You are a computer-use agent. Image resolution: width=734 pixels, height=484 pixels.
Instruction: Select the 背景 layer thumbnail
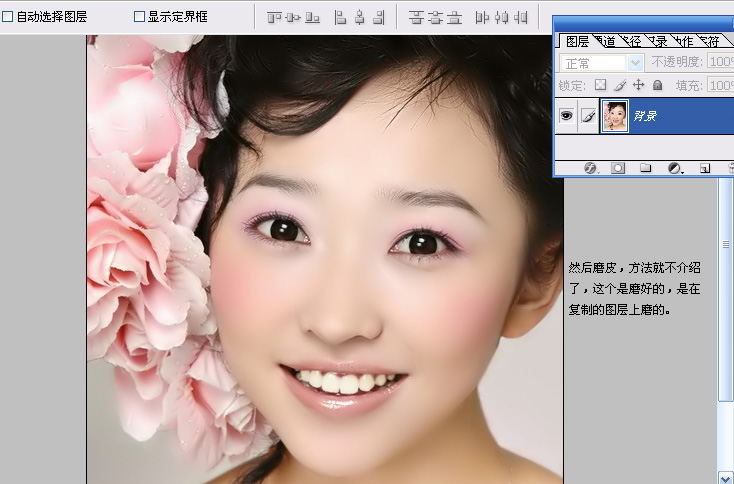(x=615, y=116)
